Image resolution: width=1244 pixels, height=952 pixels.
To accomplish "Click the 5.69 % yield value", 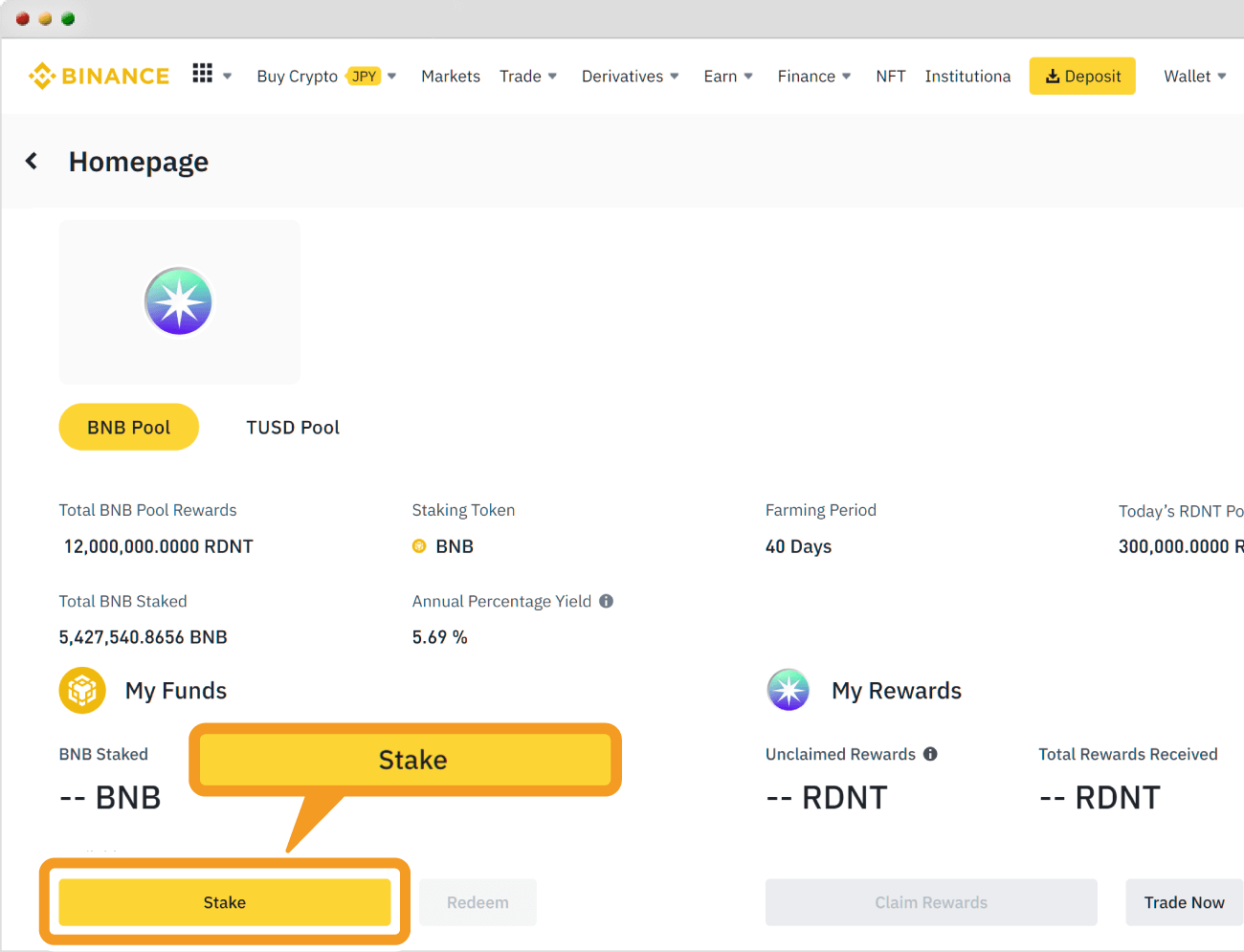I will (440, 637).
